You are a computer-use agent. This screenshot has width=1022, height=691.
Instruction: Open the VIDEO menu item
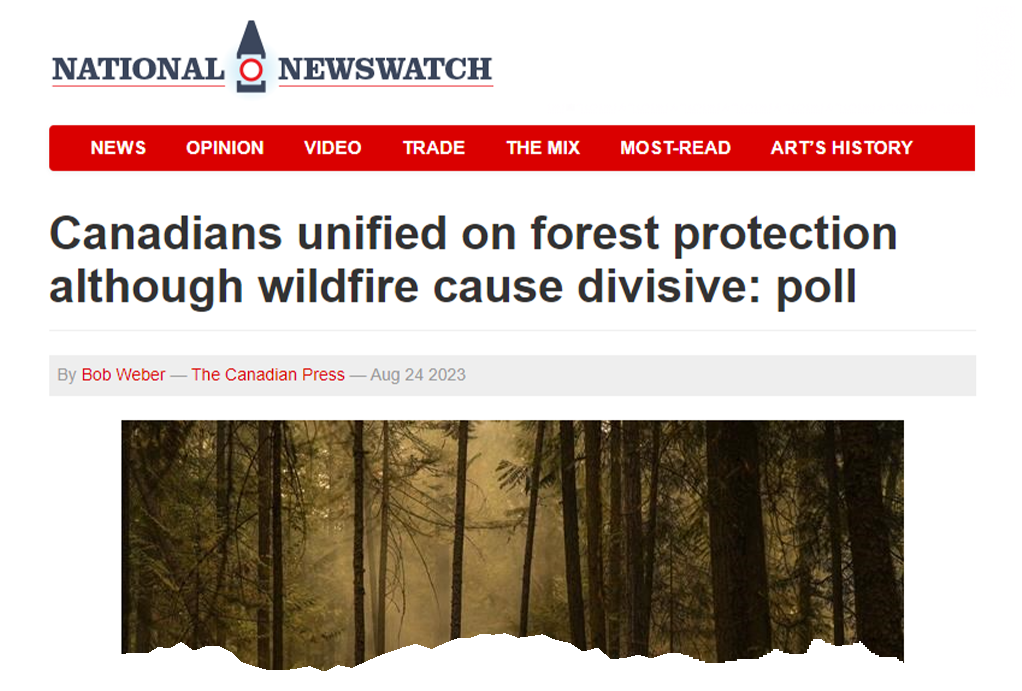pos(332,148)
